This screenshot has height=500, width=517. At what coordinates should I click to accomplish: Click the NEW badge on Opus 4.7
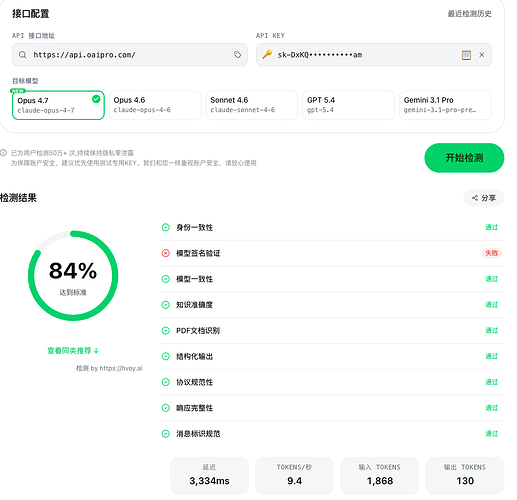(18, 91)
